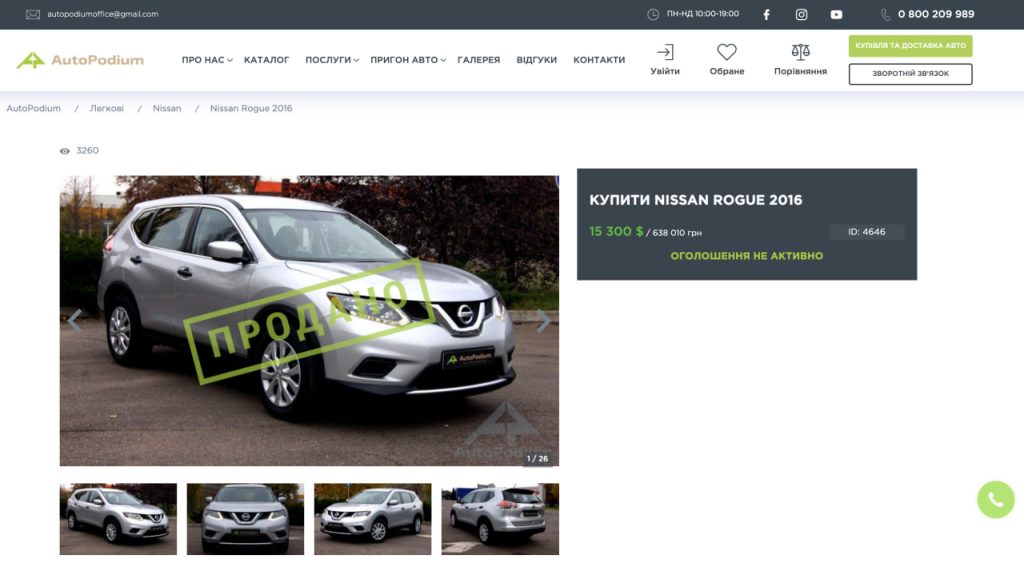The image size is (1024, 563).
Task: Open the Instagram profile icon
Action: 801,14
